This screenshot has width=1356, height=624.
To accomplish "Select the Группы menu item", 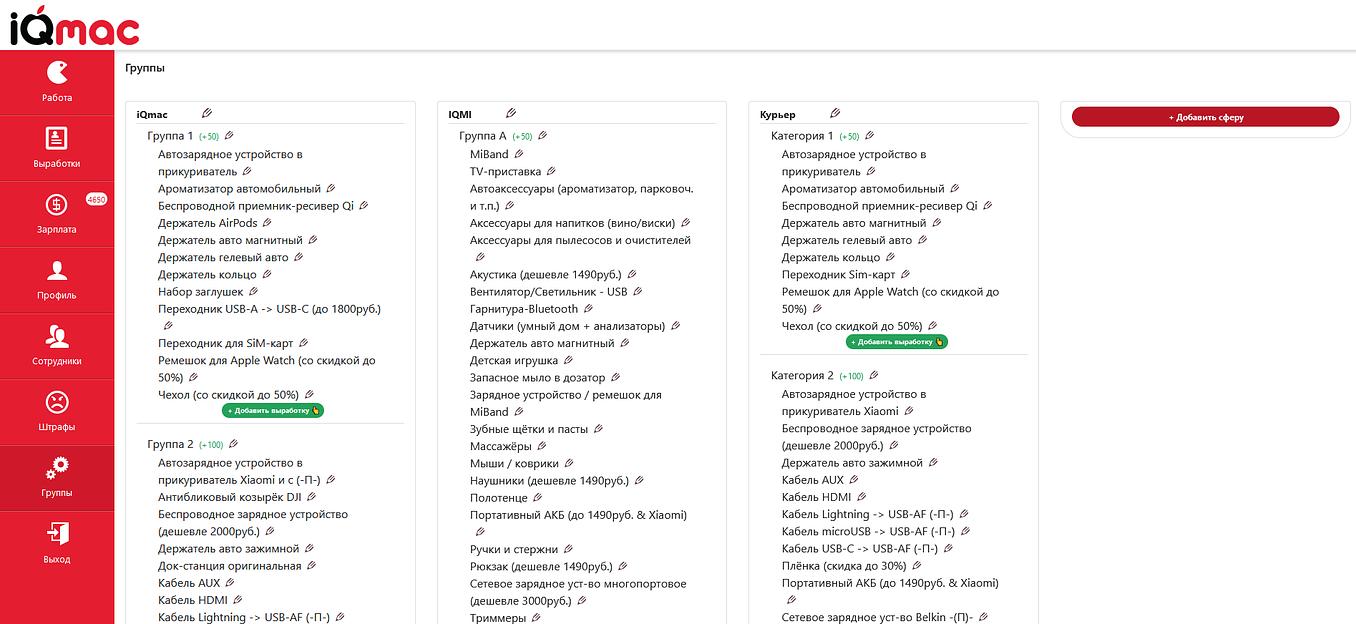I will [x=57, y=478].
